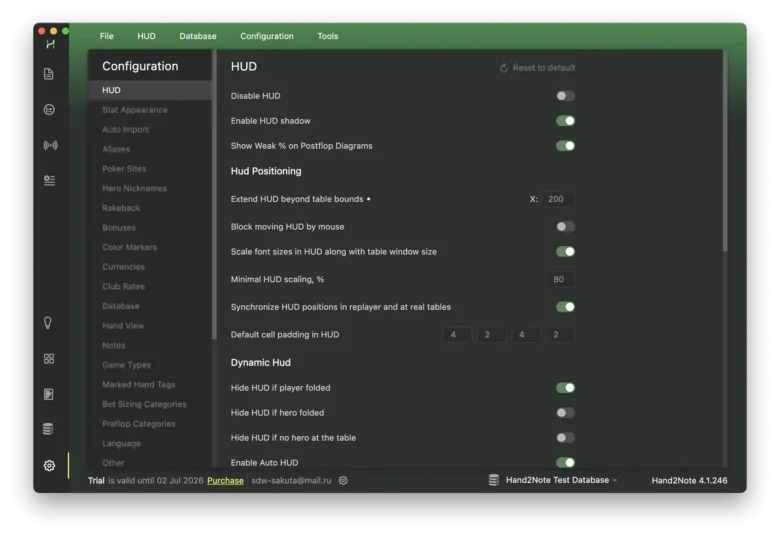The image size is (780, 537).
Task: Open the HUD menu
Action: (146, 36)
